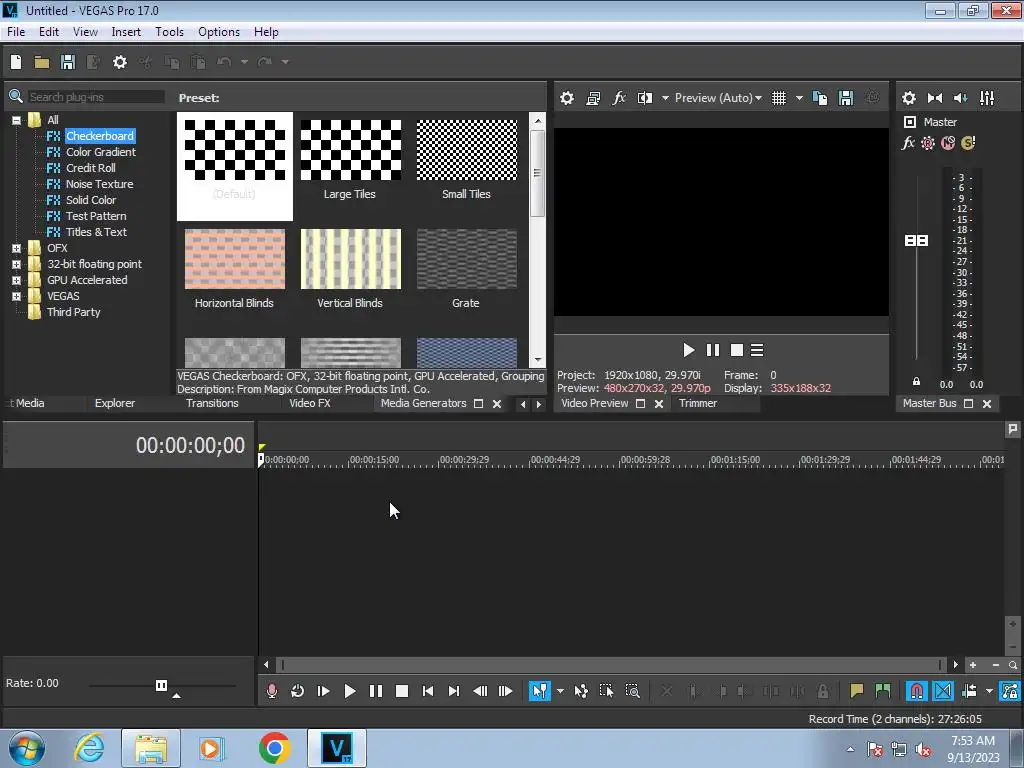Step to next frame
The height and width of the screenshot is (768, 1024).
point(505,691)
